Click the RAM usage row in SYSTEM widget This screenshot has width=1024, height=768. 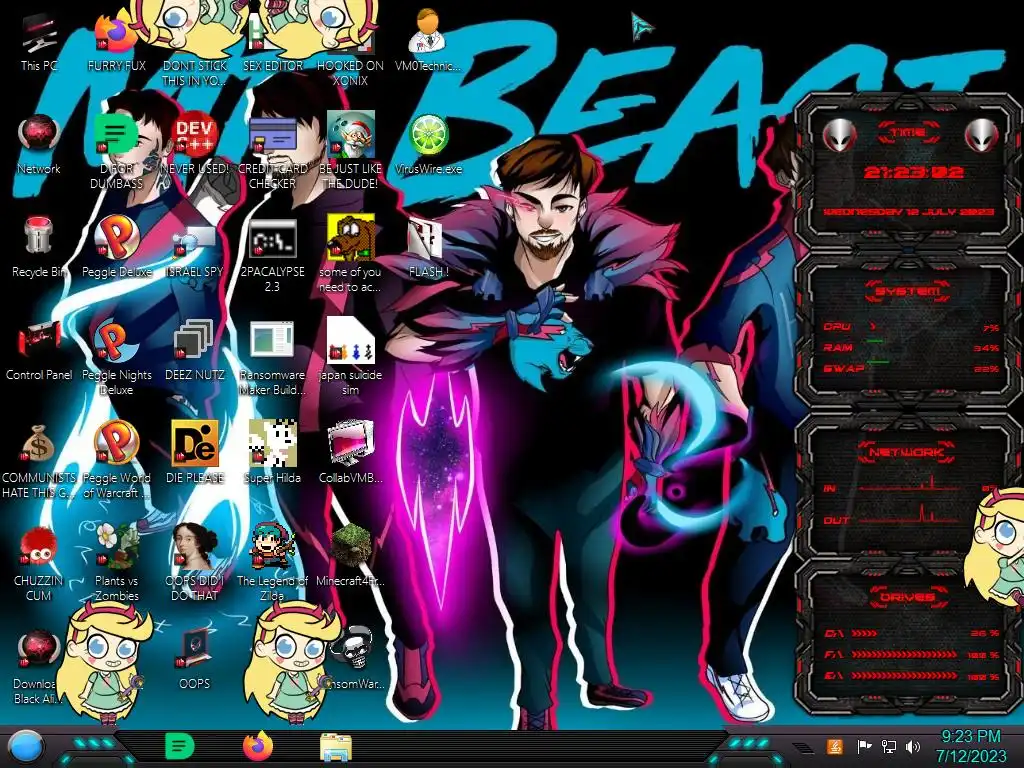point(911,347)
